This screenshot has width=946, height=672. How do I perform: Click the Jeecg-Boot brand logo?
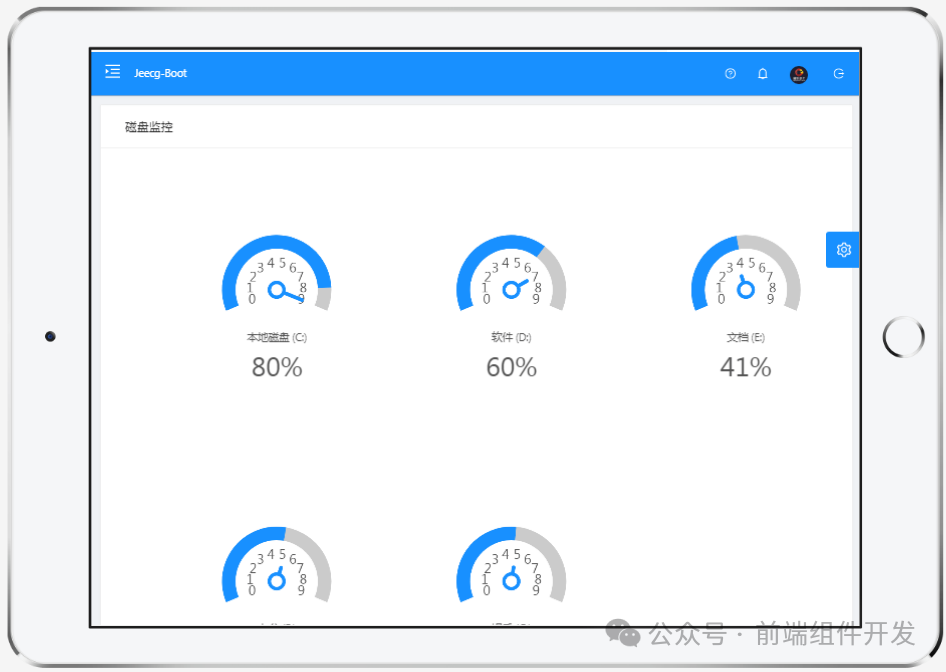click(x=160, y=73)
